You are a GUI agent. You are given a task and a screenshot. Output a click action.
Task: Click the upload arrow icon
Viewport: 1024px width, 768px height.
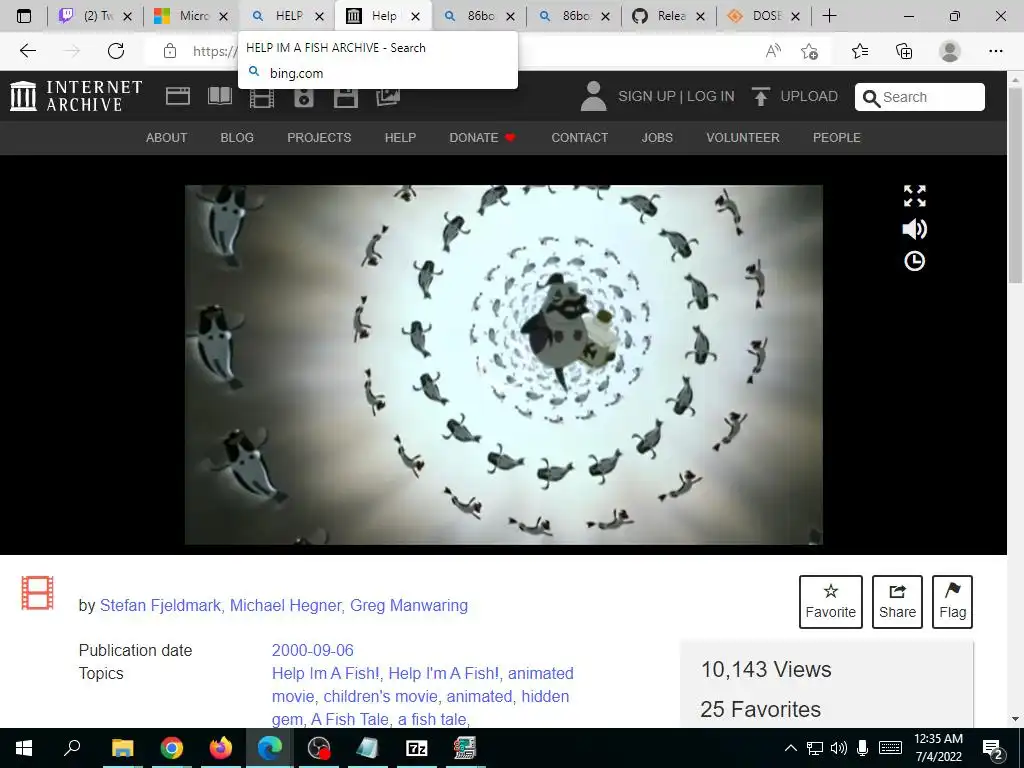coord(761,97)
